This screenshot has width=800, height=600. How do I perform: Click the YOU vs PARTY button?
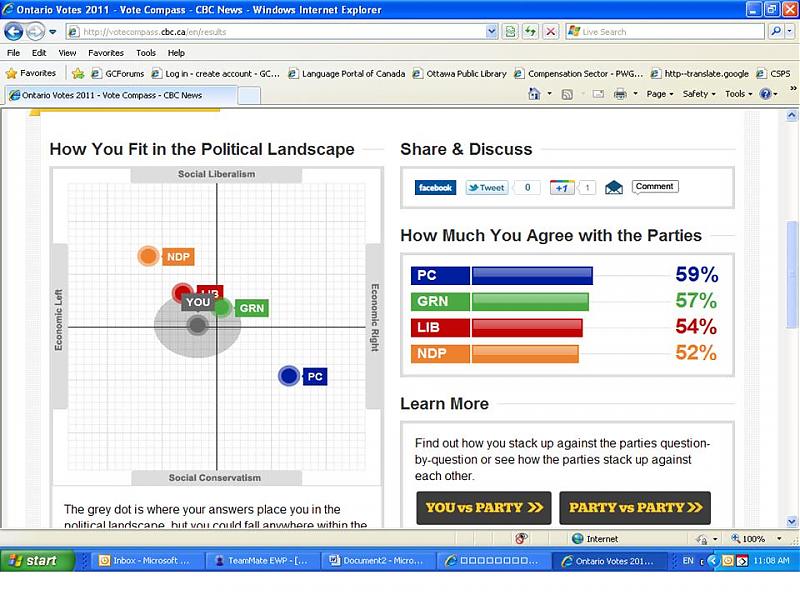(x=483, y=507)
